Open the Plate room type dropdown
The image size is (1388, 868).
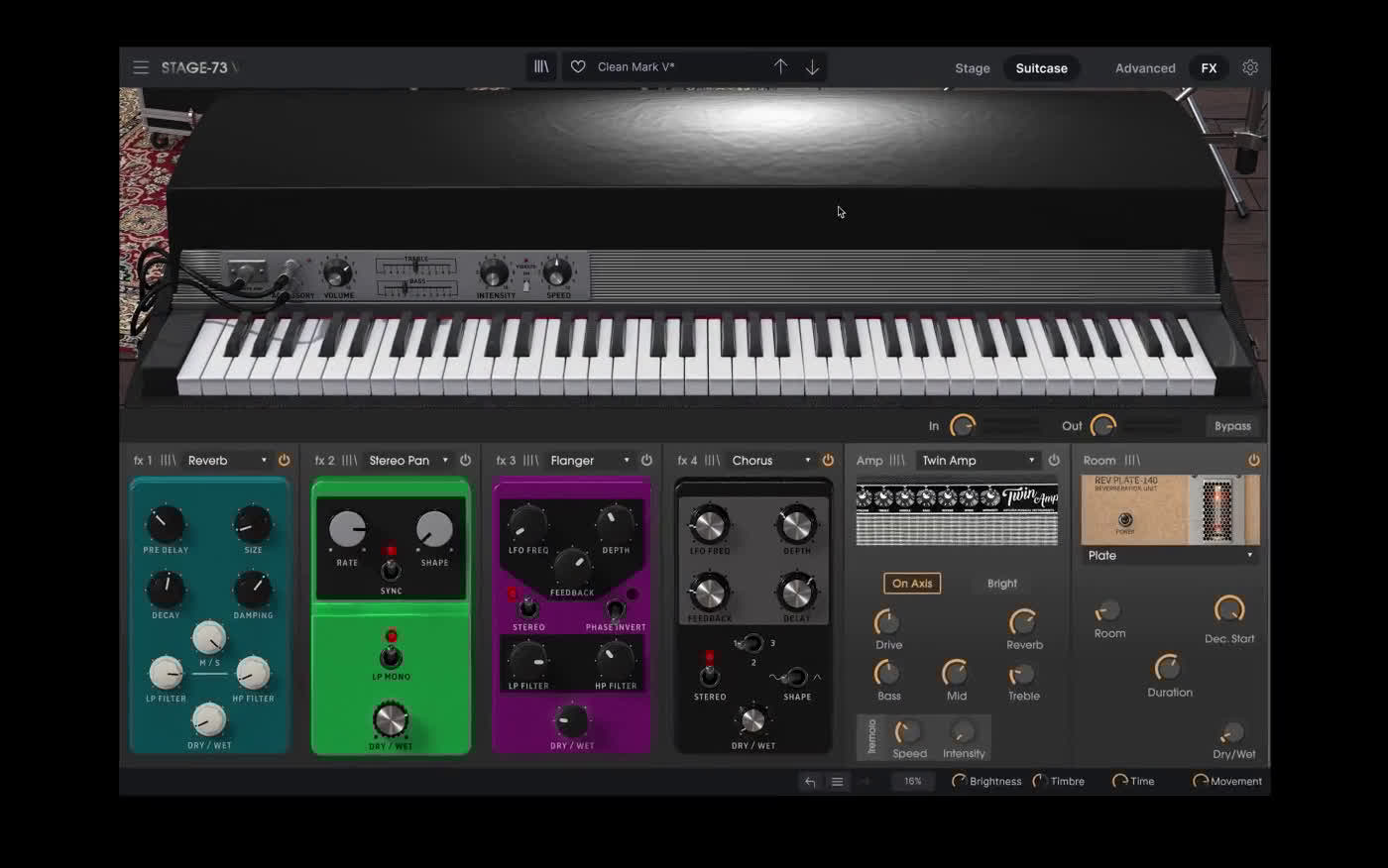click(x=1170, y=556)
